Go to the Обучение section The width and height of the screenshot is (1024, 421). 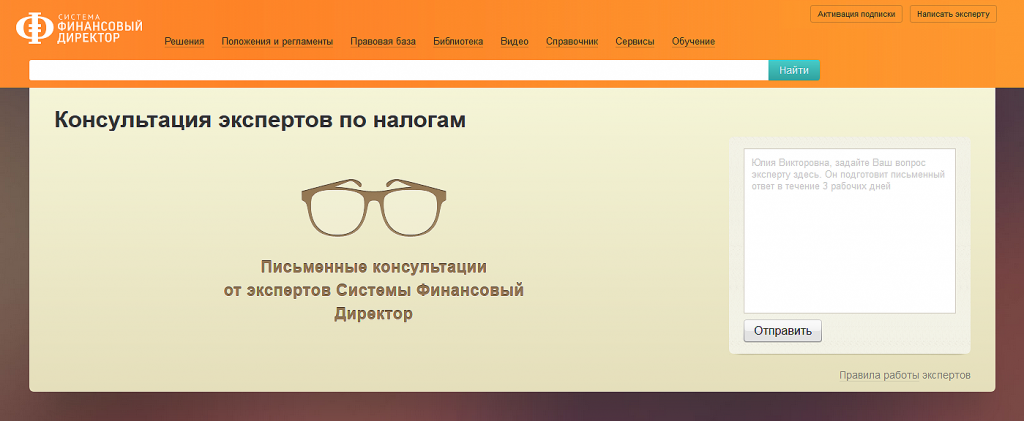tap(693, 42)
